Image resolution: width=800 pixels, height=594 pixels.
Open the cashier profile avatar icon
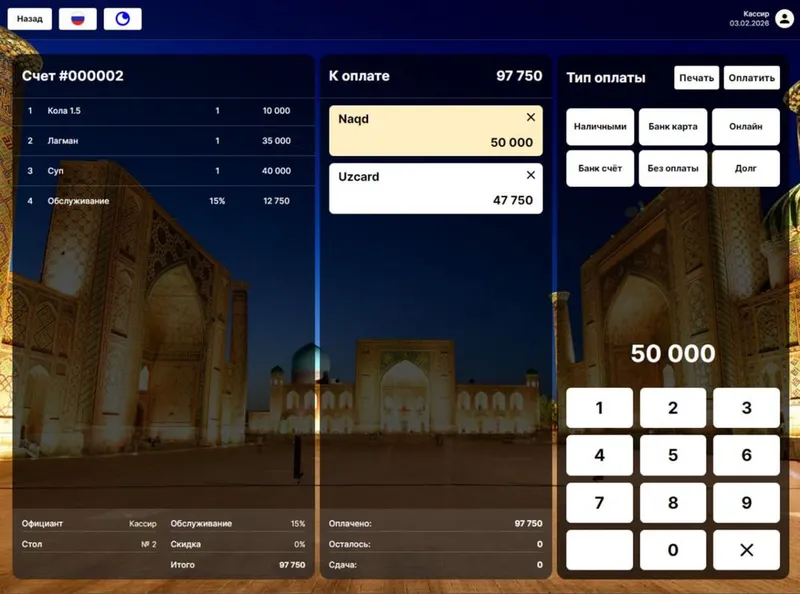click(x=784, y=19)
